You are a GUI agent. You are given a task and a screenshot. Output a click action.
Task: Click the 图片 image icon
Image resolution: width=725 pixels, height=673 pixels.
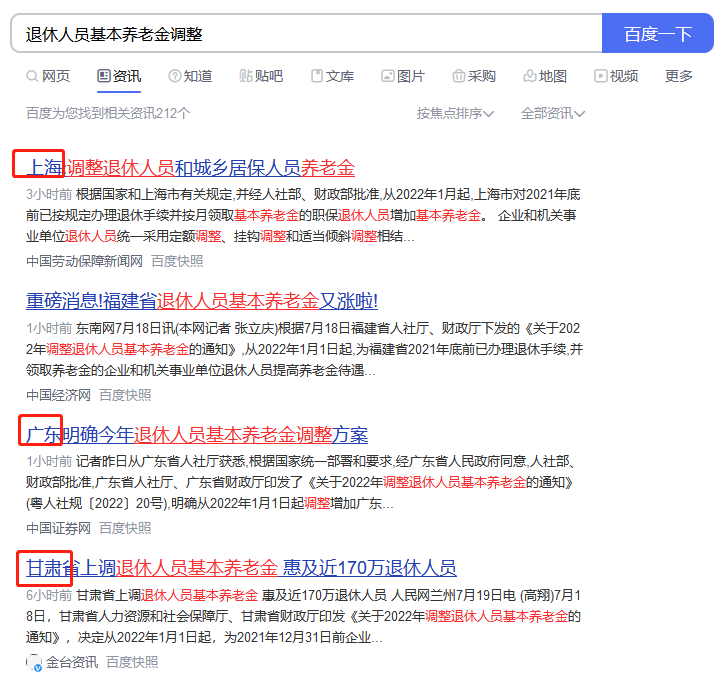click(388, 76)
